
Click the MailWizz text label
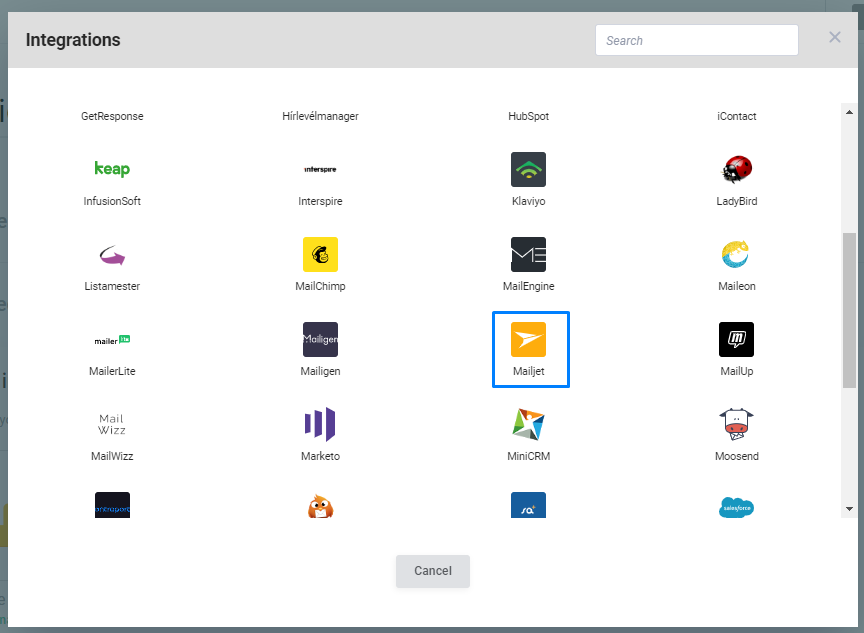[112, 456]
